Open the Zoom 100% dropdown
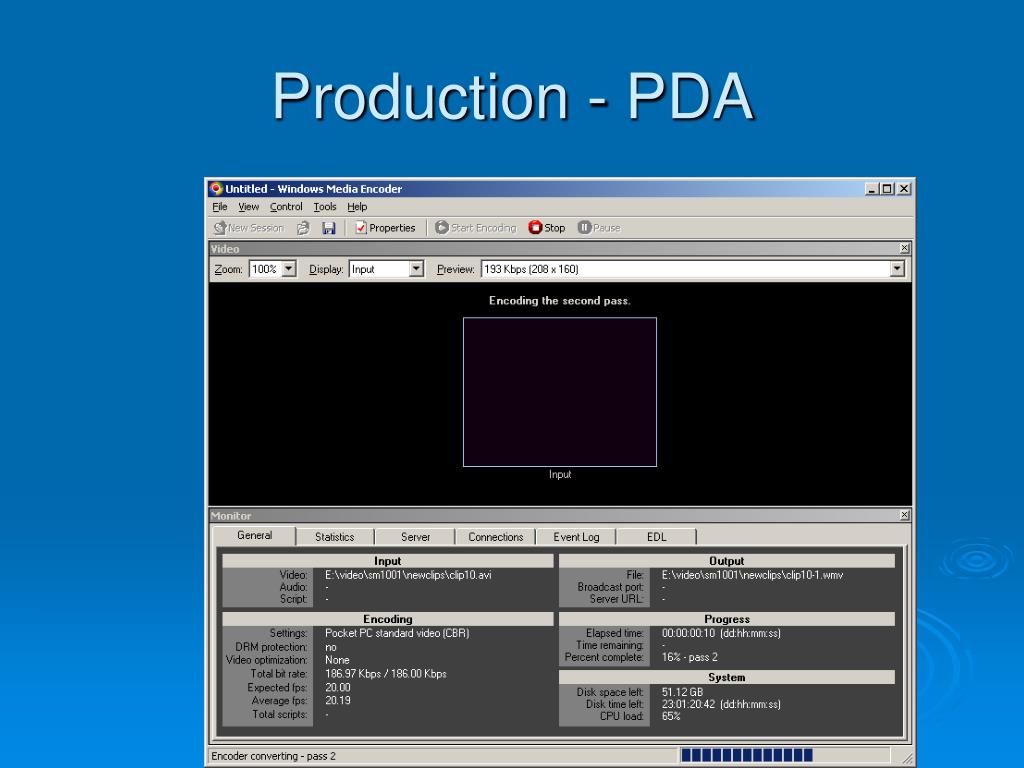The image size is (1024, 768). point(289,269)
